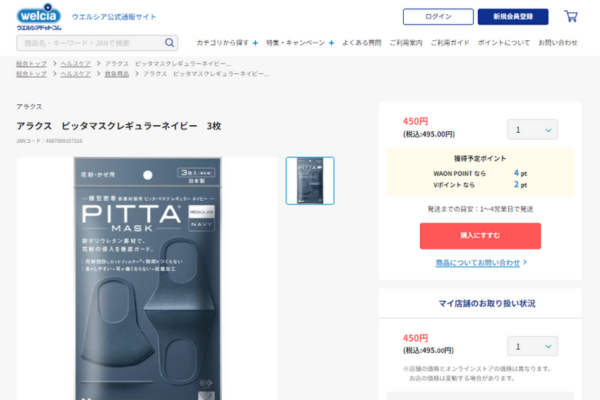Image resolution: width=600 pixels, height=400 pixels.
Task: Click the product title アラクス ピッタマスクレギュラーネイビー 3枚
Action: point(119,126)
